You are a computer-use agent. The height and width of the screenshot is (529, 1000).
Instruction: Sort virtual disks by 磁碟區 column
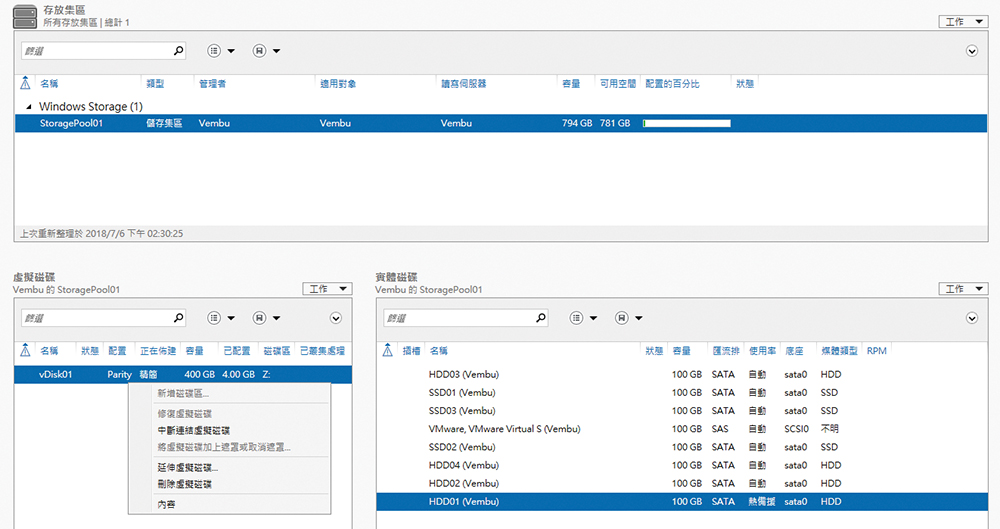point(277,351)
